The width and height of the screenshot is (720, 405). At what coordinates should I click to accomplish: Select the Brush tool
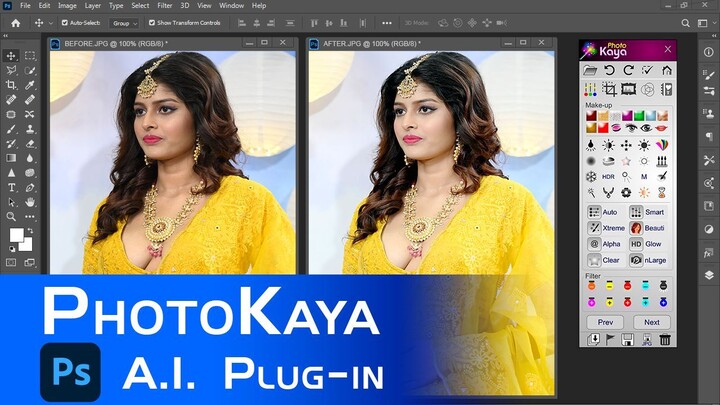(11, 129)
